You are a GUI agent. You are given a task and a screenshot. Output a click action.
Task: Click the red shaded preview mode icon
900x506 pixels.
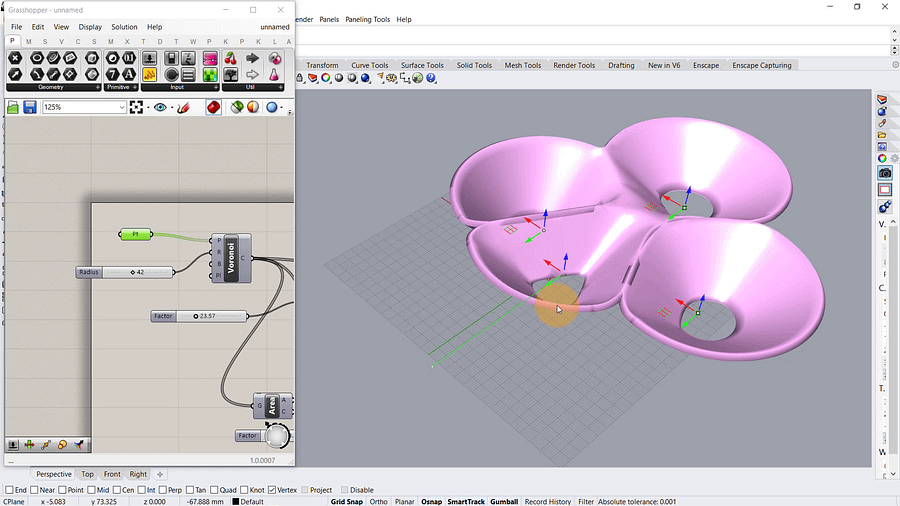pos(214,107)
